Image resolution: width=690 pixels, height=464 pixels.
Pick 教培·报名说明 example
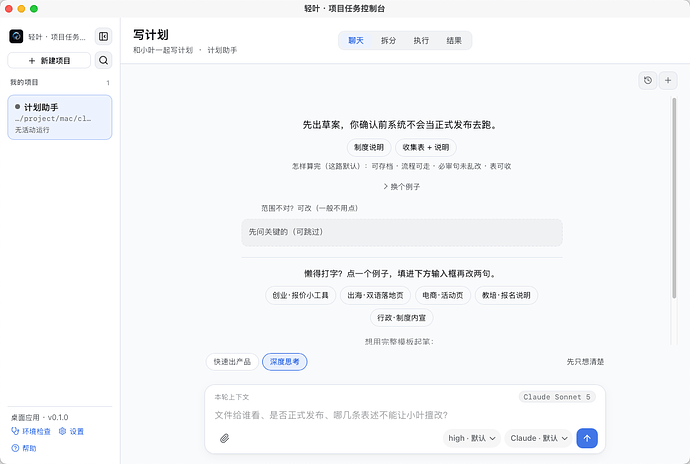(x=506, y=295)
